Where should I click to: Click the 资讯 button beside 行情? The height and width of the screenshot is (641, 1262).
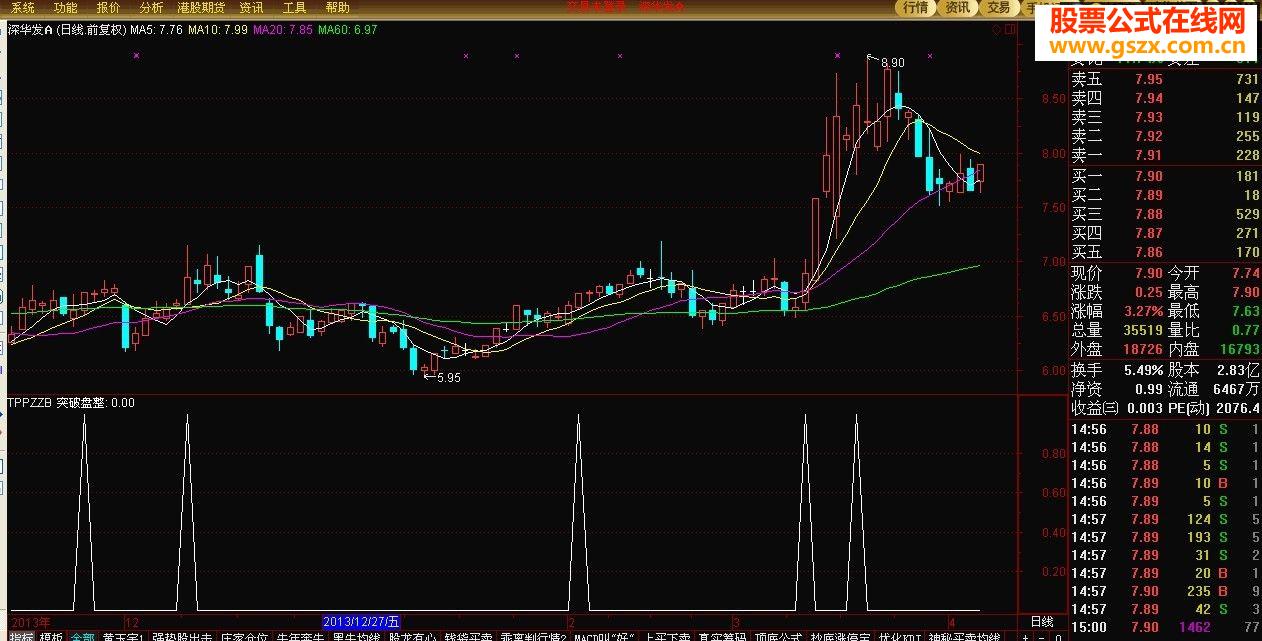(957, 8)
